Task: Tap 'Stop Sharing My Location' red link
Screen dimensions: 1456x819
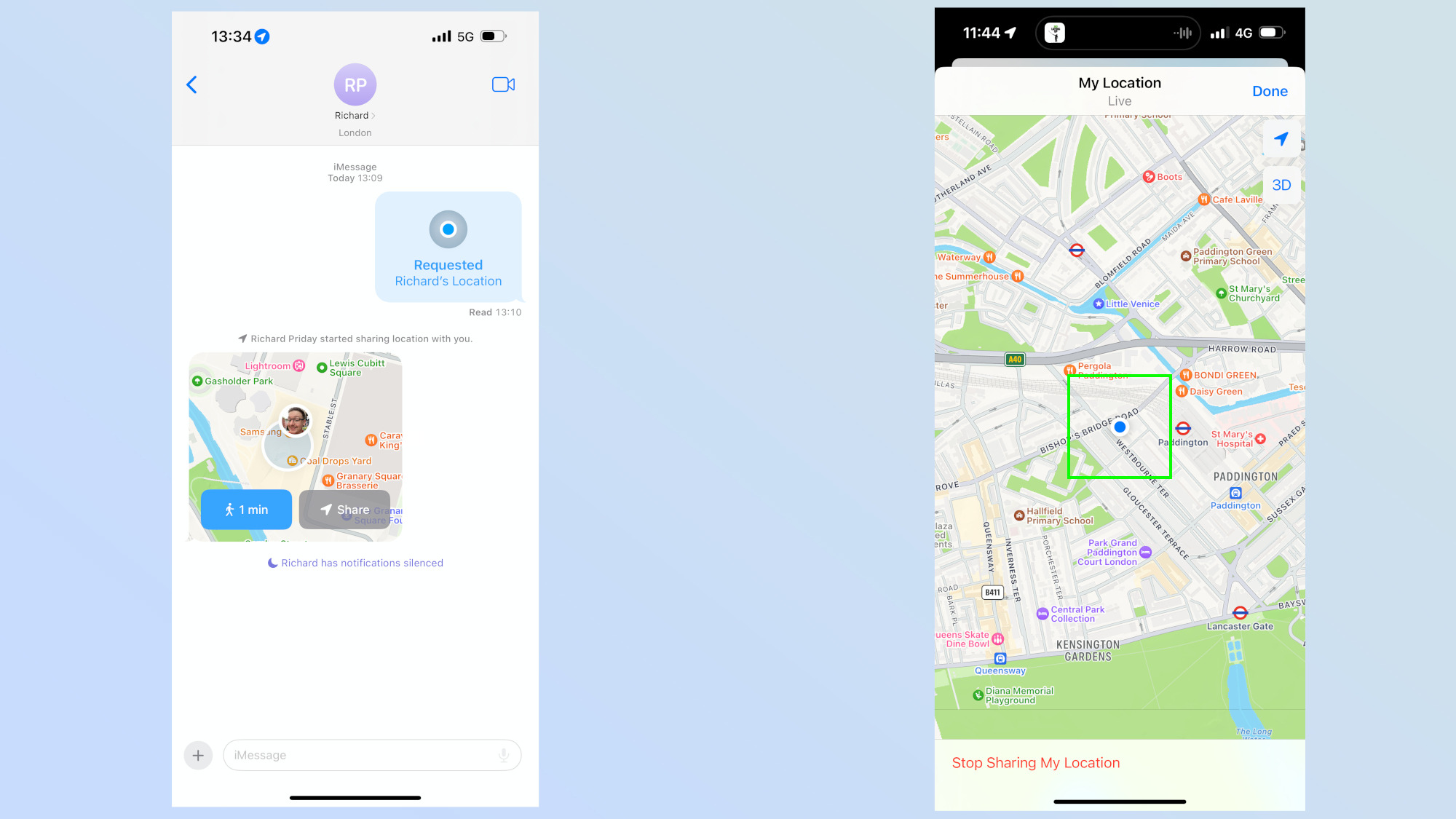Action: click(x=1036, y=762)
